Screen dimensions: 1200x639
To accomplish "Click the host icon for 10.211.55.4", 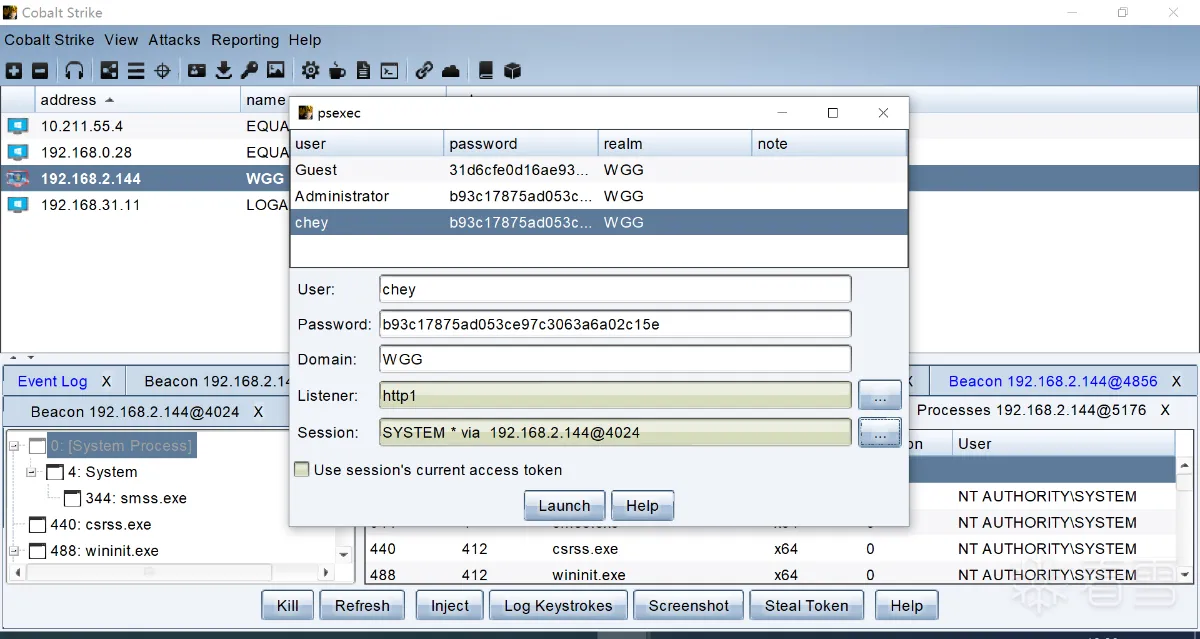I will click(17, 126).
